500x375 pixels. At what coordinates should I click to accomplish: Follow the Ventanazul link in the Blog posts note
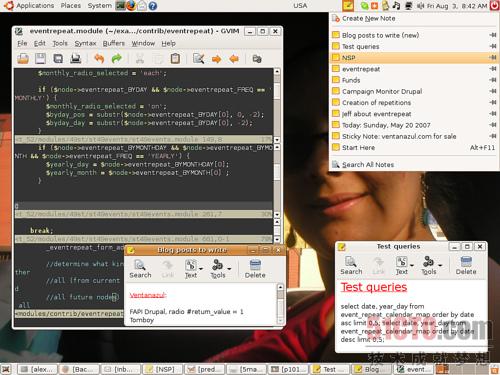click(x=148, y=295)
